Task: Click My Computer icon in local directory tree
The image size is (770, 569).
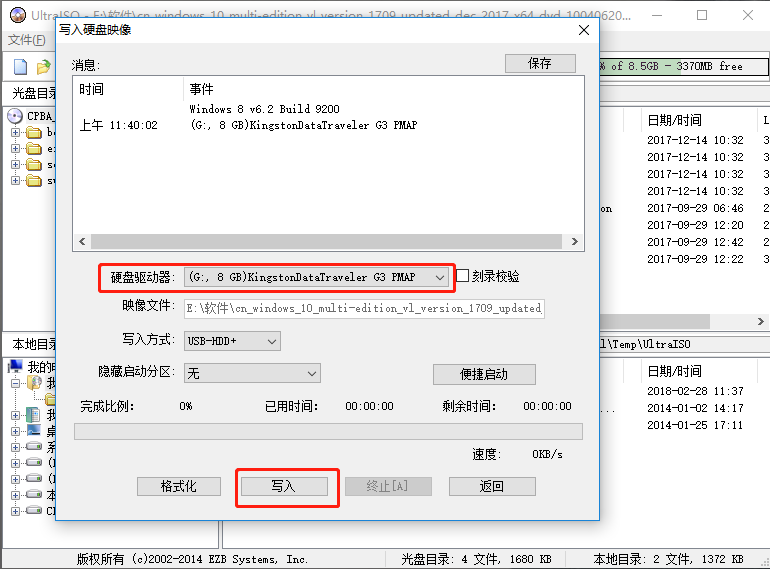Action: [15, 366]
